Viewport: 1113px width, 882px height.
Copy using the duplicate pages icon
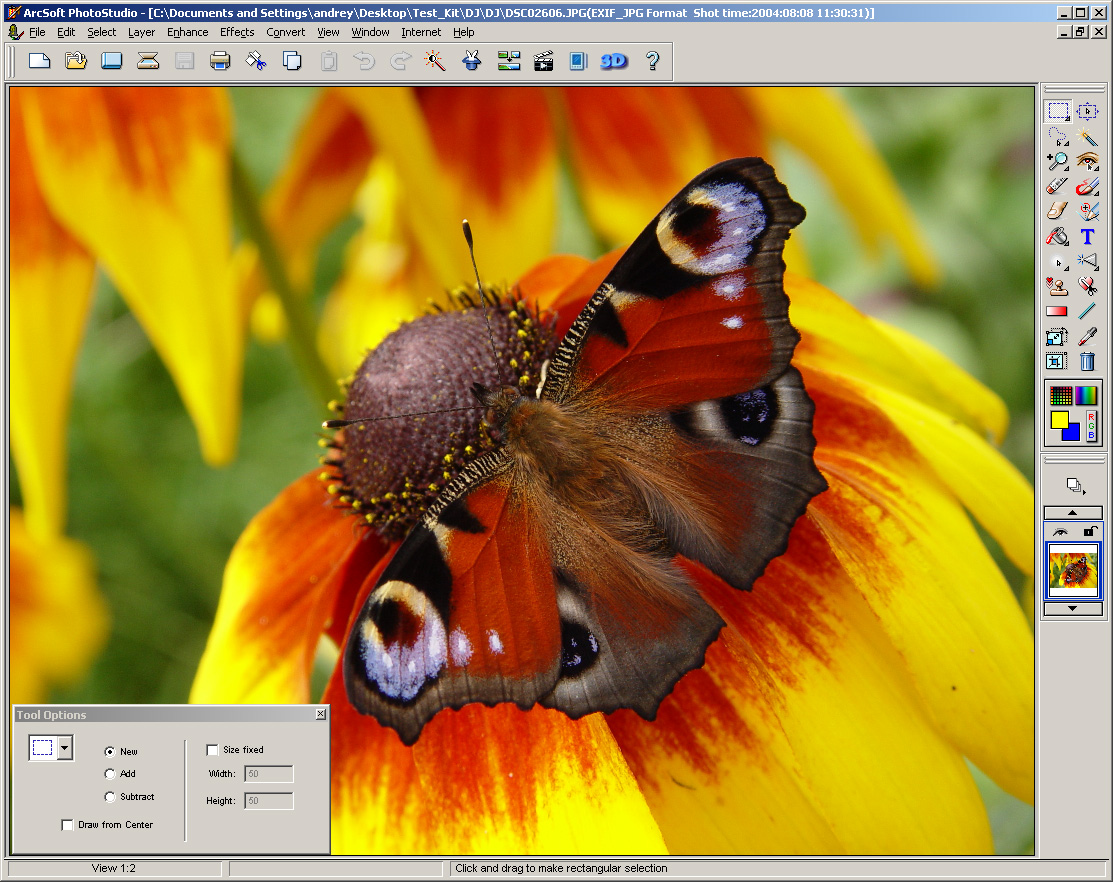[x=292, y=61]
